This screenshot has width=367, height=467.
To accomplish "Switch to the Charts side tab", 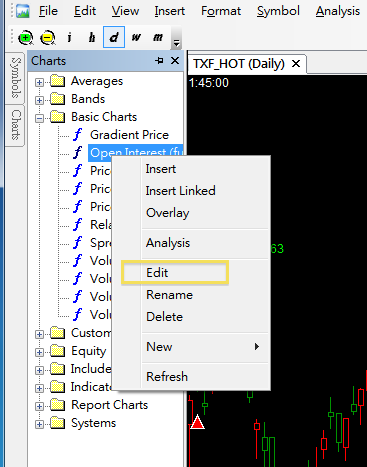I will (x=16, y=125).
